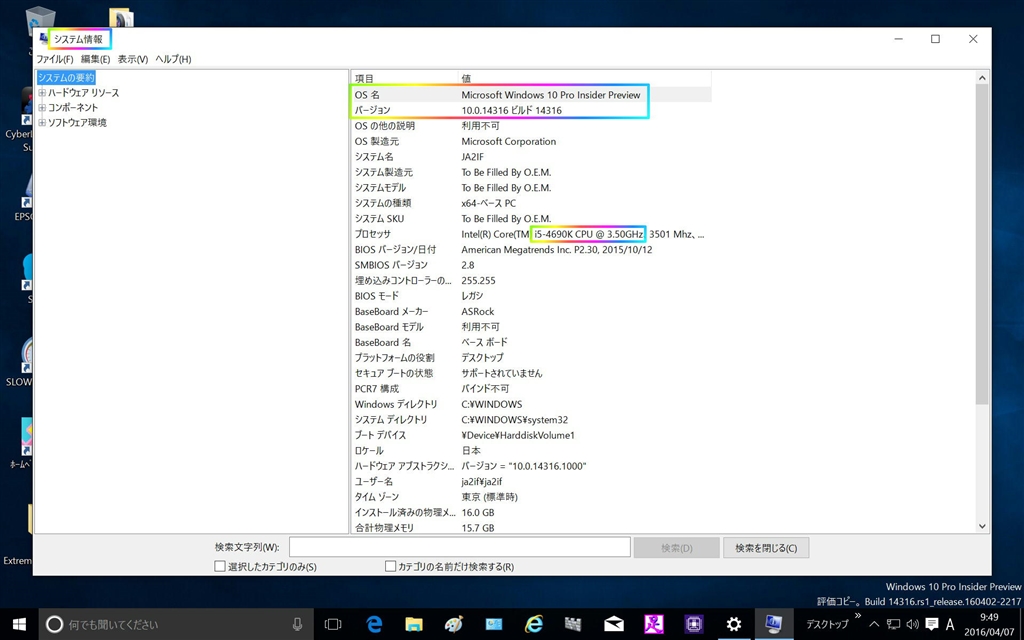The width and height of the screenshot is (1024, 640).
Task: Select the システムの種類 x64 row
Action: [x=531, y=203]
